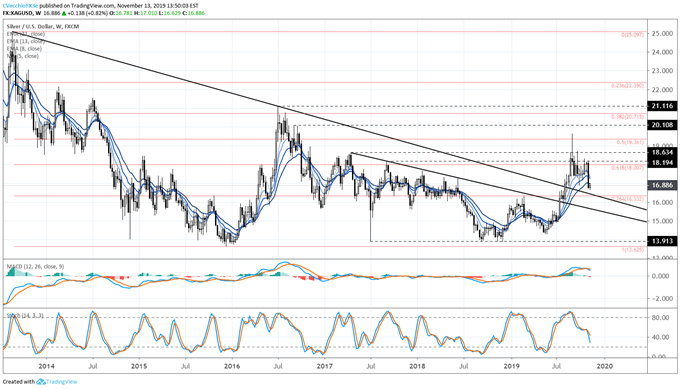Select the 0.382(20.715) Fibonacci label
The height and width of the screenshot is (389, 680).
(627, 117)
